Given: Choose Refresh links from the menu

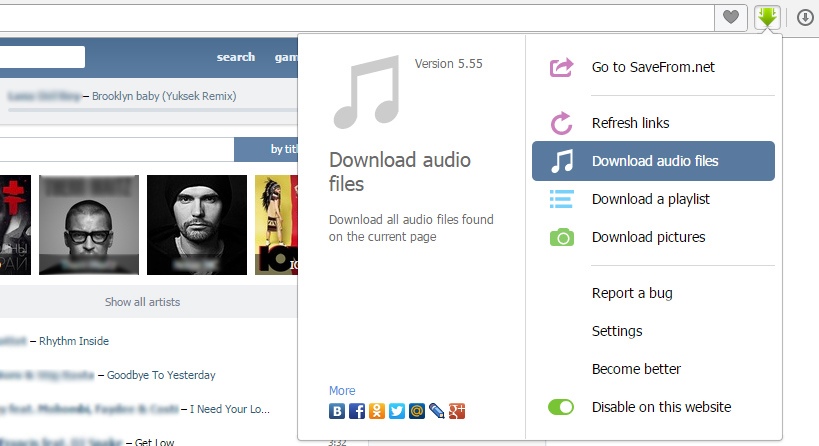Looking at the screenshot, I should (630, 123).
